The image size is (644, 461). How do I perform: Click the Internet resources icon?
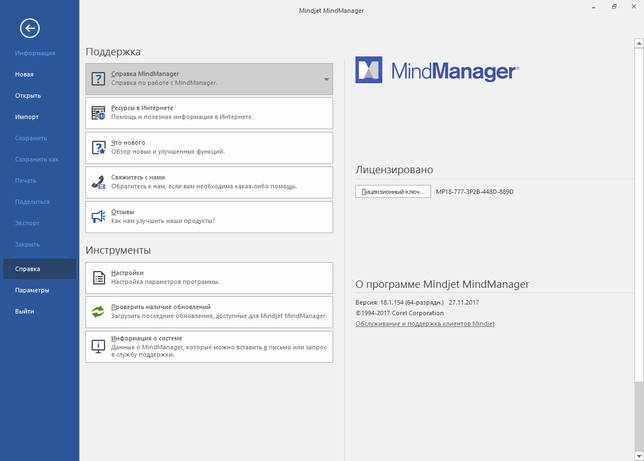[x=98, y=113]
